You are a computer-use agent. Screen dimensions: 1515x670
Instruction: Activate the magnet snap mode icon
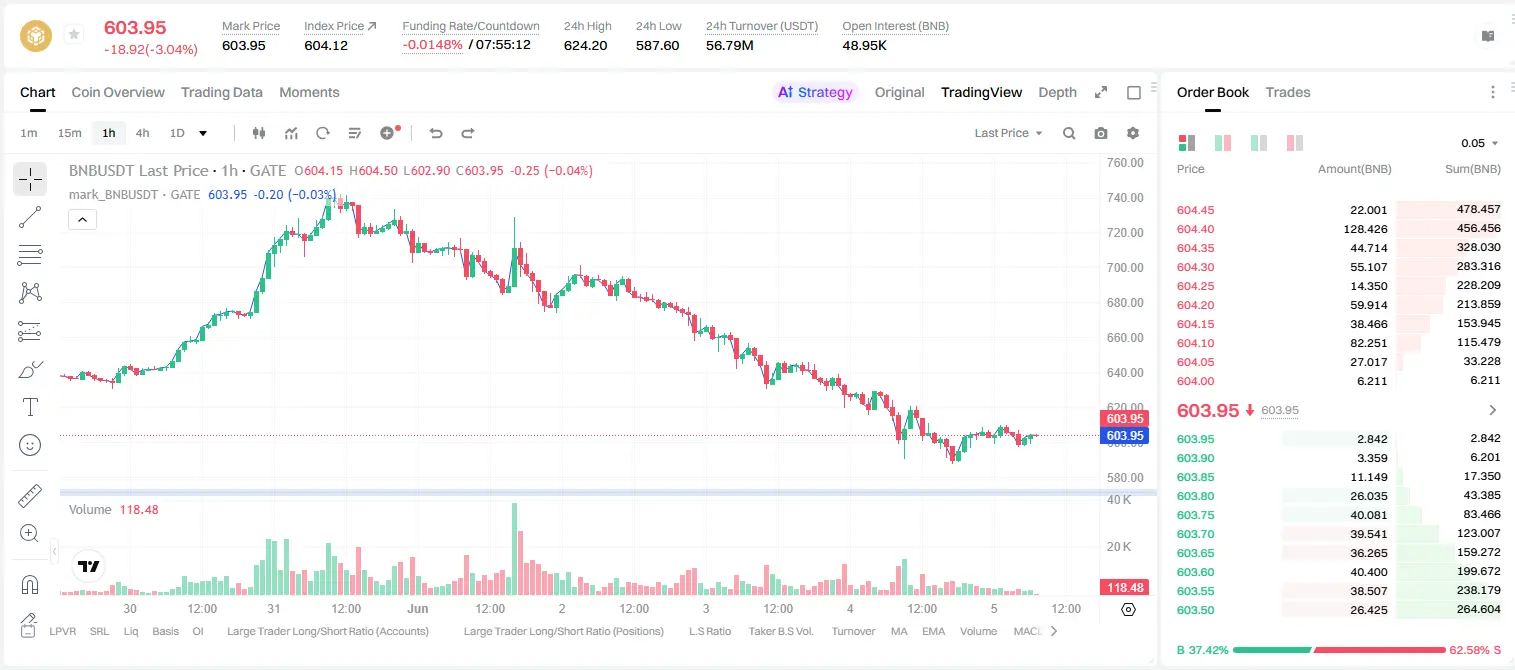pos(30,584)
